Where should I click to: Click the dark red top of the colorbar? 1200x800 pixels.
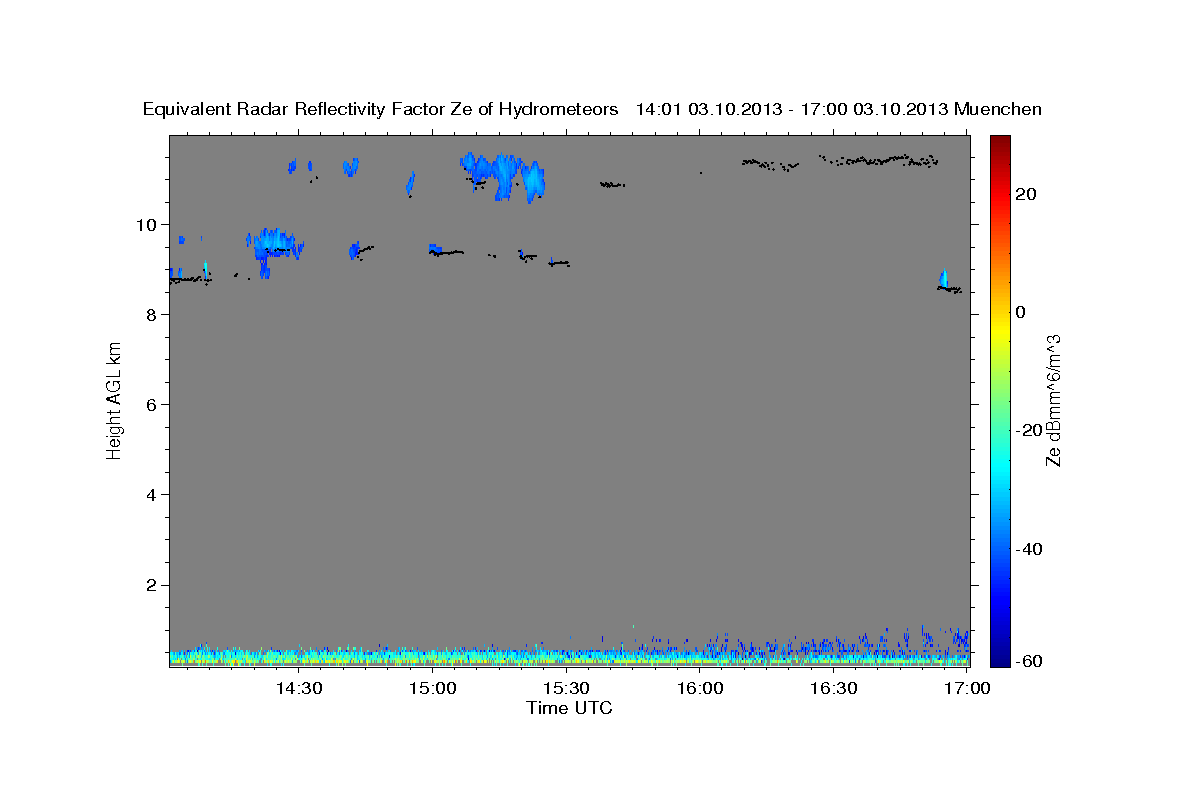(x=1000, y=142)
